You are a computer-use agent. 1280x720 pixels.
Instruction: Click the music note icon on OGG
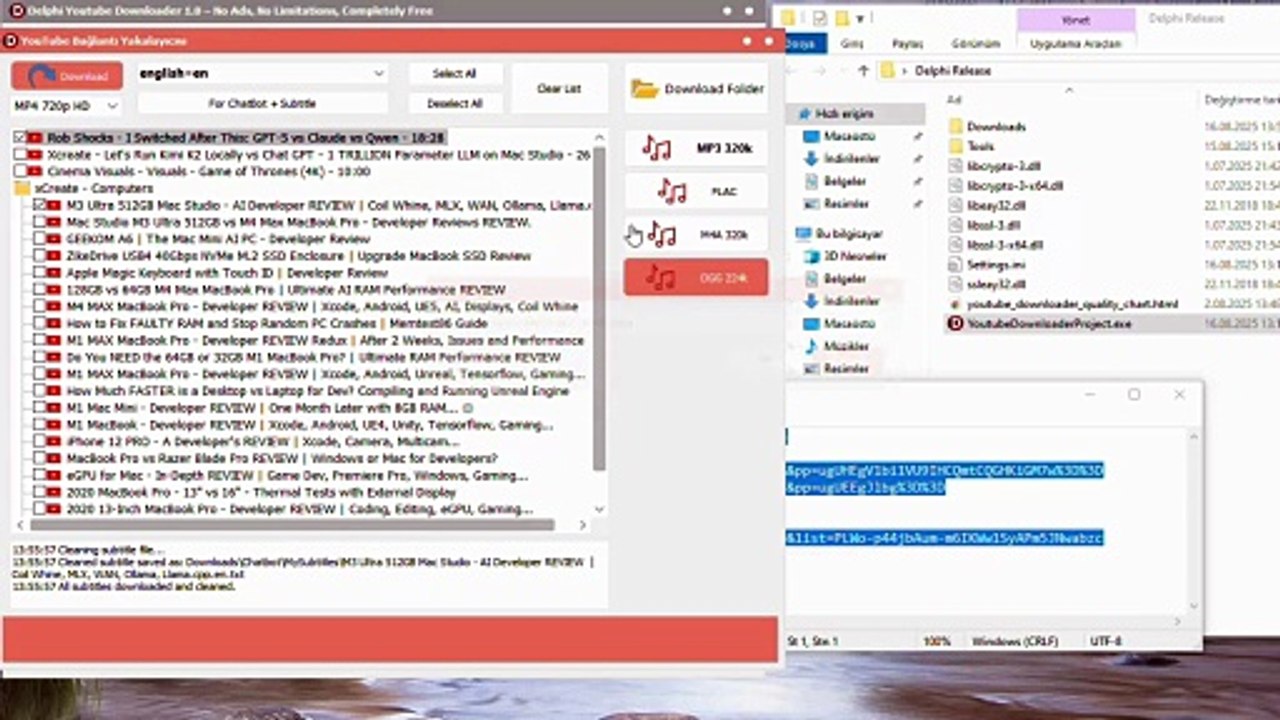(x=659, y=277)
